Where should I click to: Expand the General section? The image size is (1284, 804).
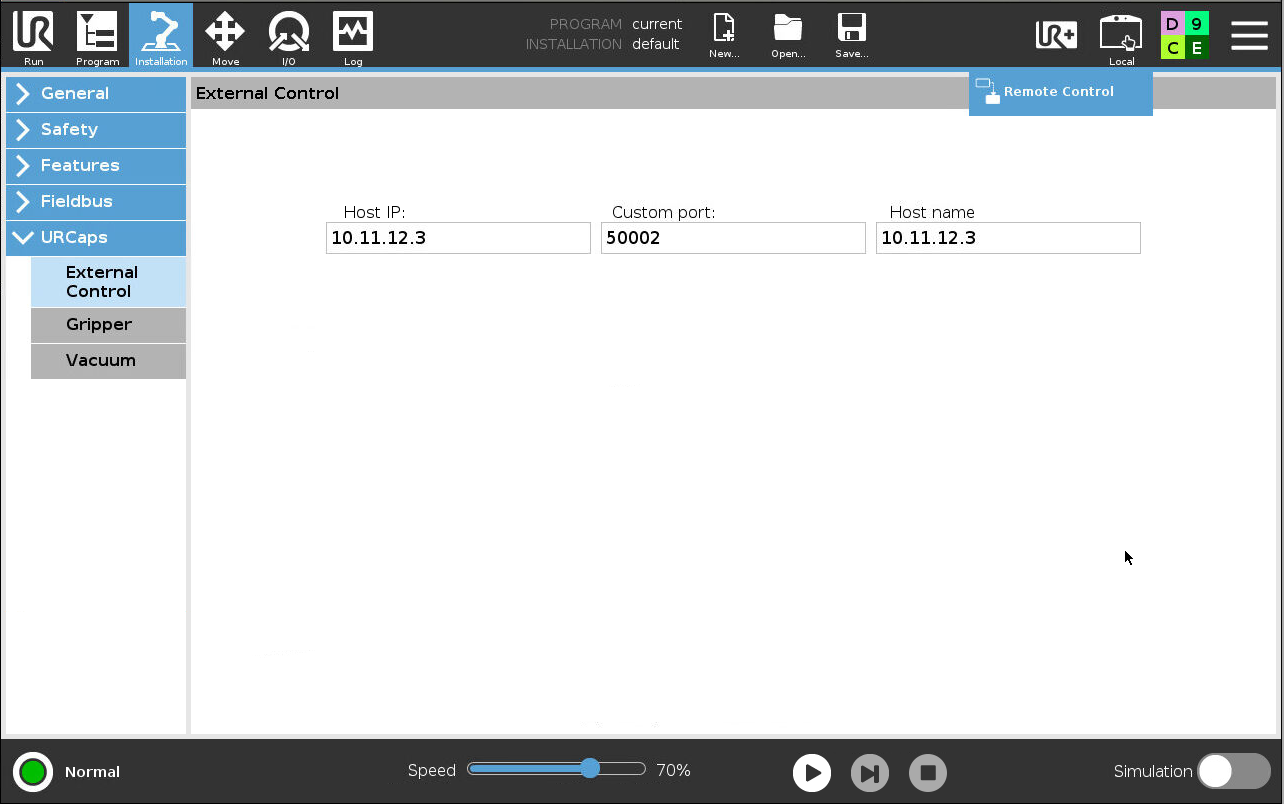pyautogui.click(x=96, y=94)
